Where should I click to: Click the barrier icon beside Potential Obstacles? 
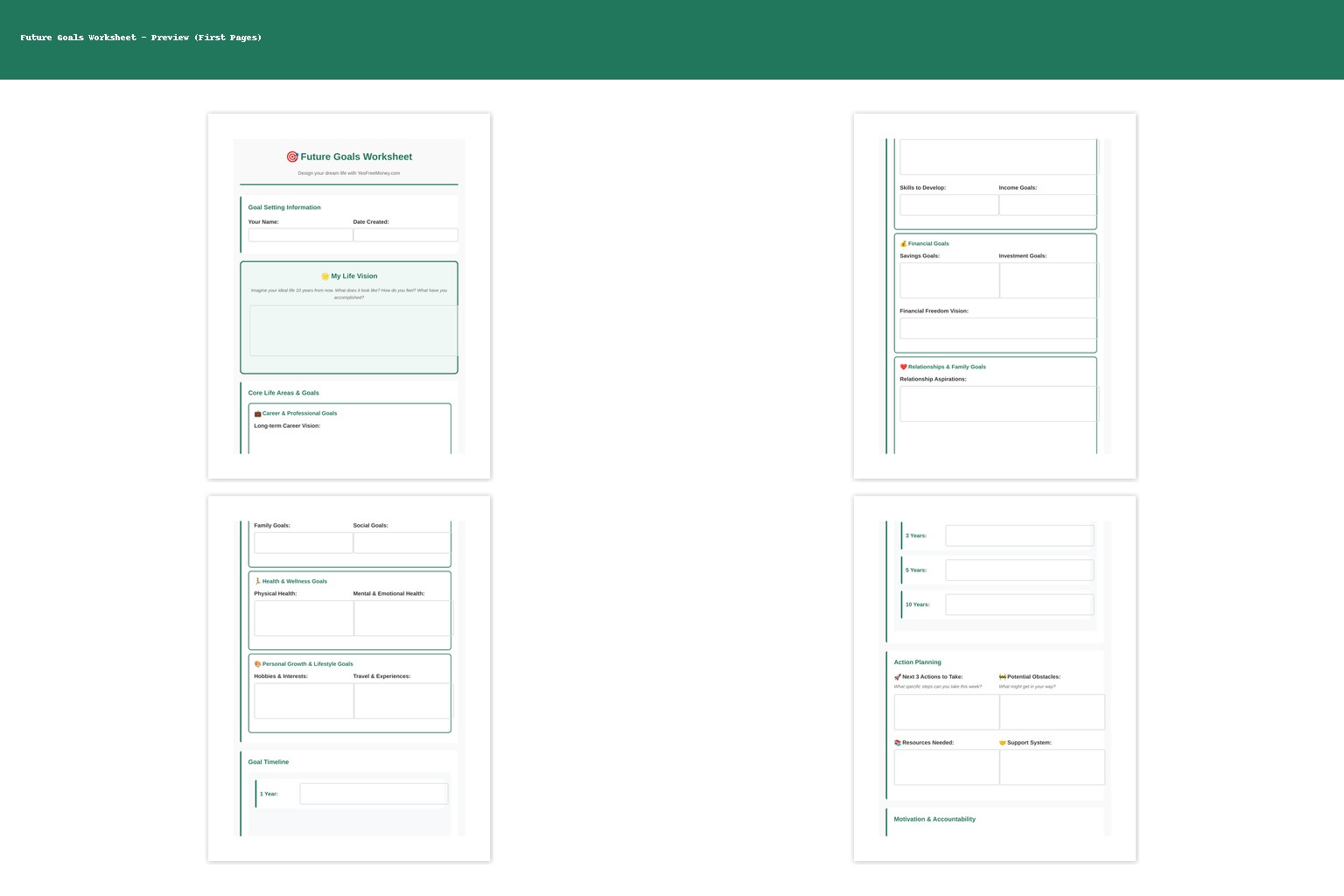click(x=1003, y=677)
